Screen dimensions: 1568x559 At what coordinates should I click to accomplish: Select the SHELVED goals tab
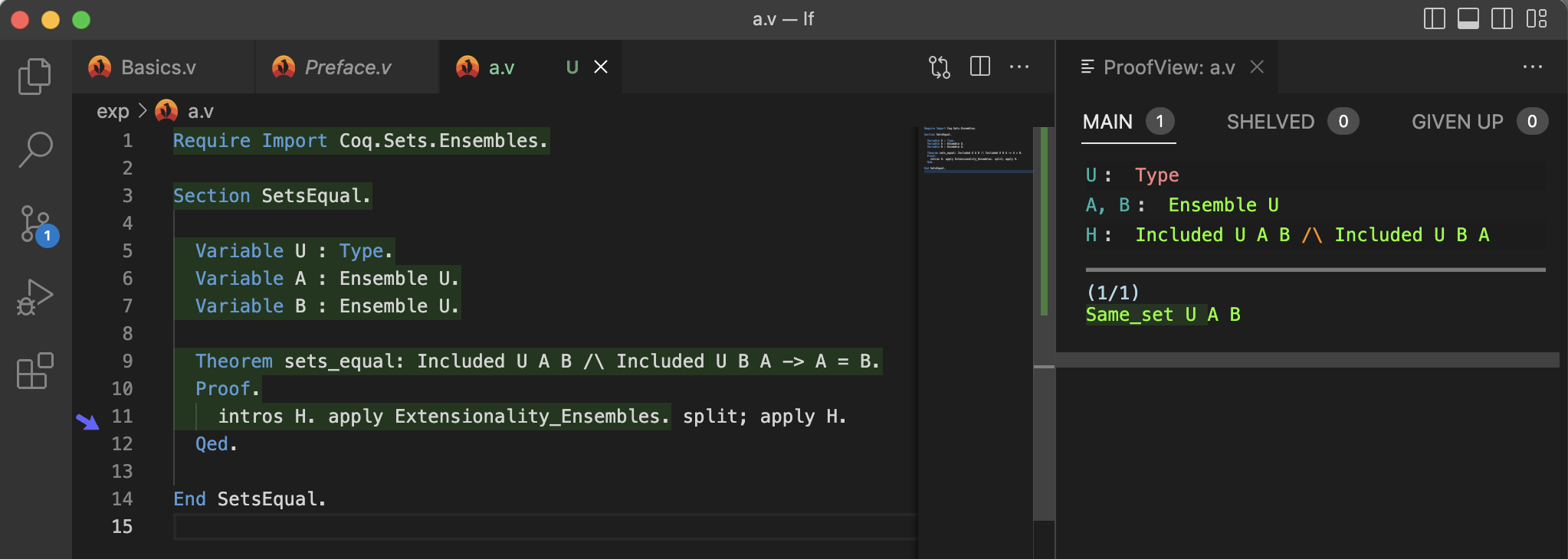coord(1293,122)
